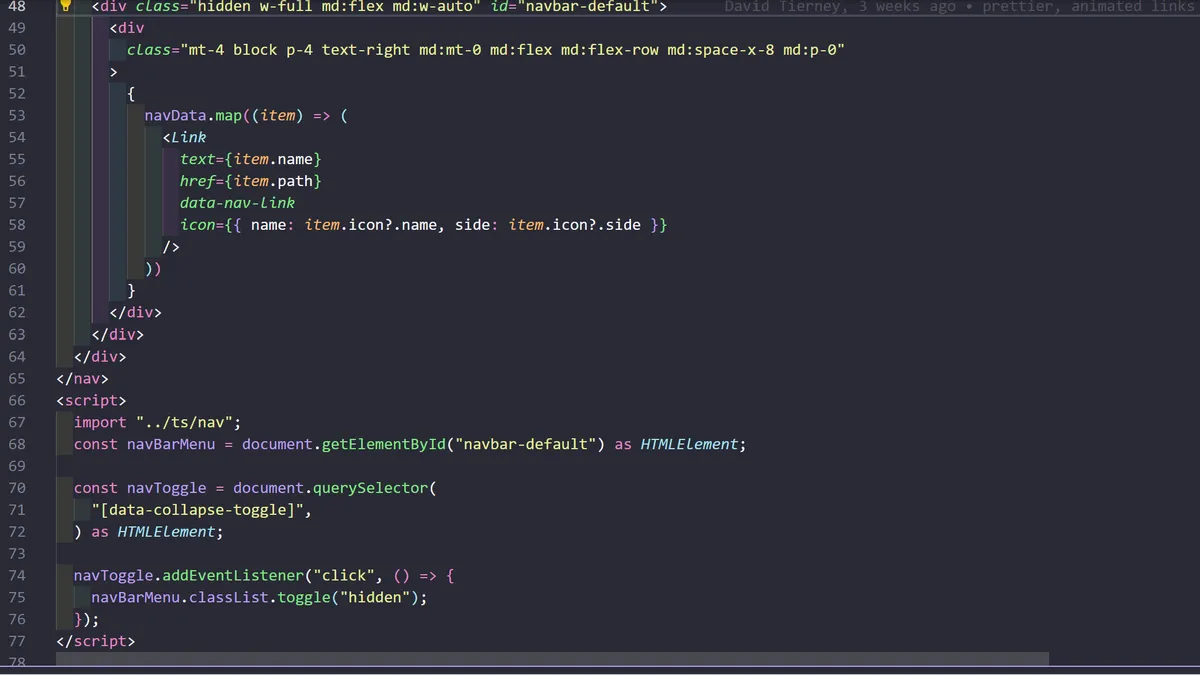
Task: Click the horizontal scrollbar below the code
Action: point(552,659)
